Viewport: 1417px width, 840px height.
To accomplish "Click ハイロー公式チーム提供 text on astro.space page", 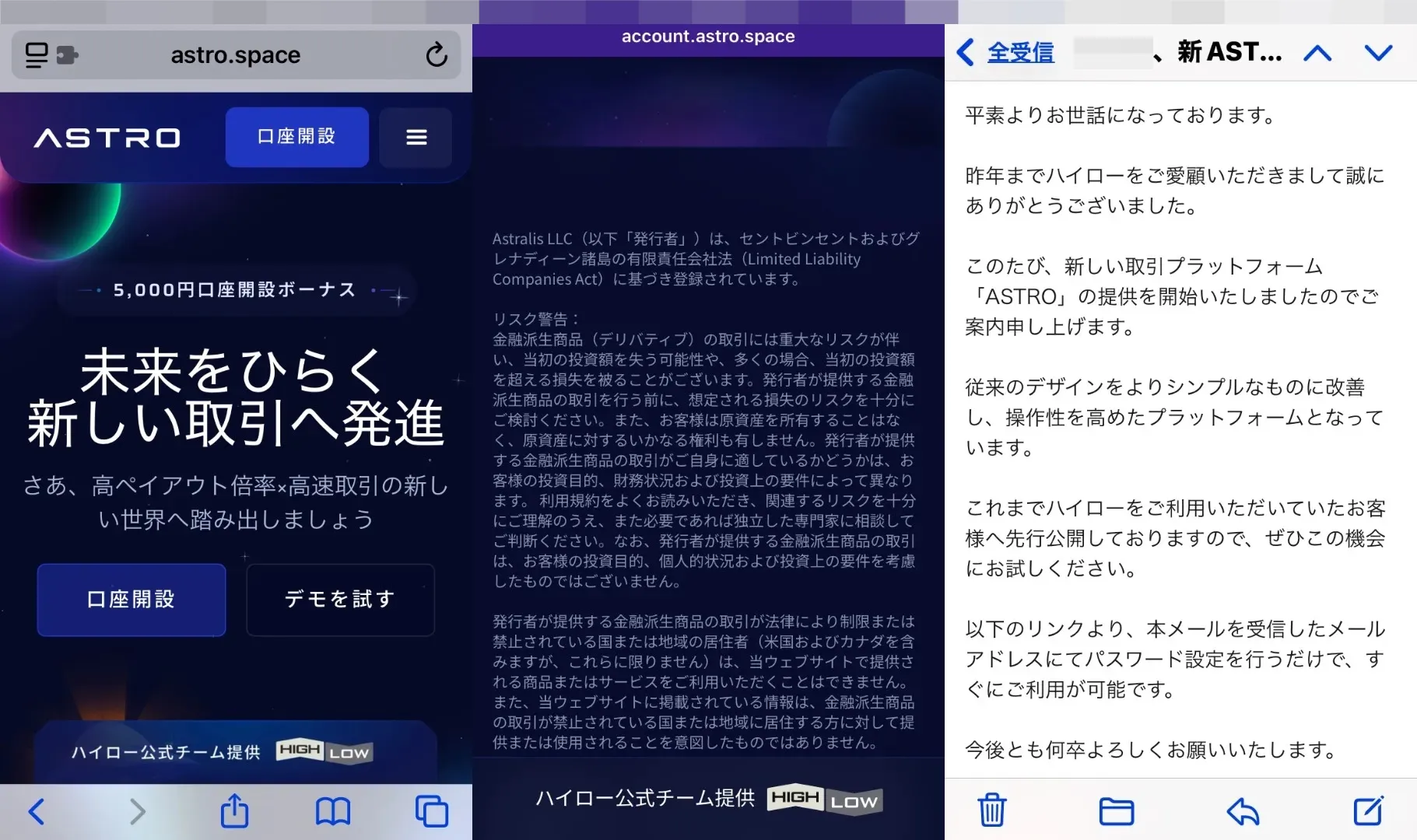I will coord(166,752).
